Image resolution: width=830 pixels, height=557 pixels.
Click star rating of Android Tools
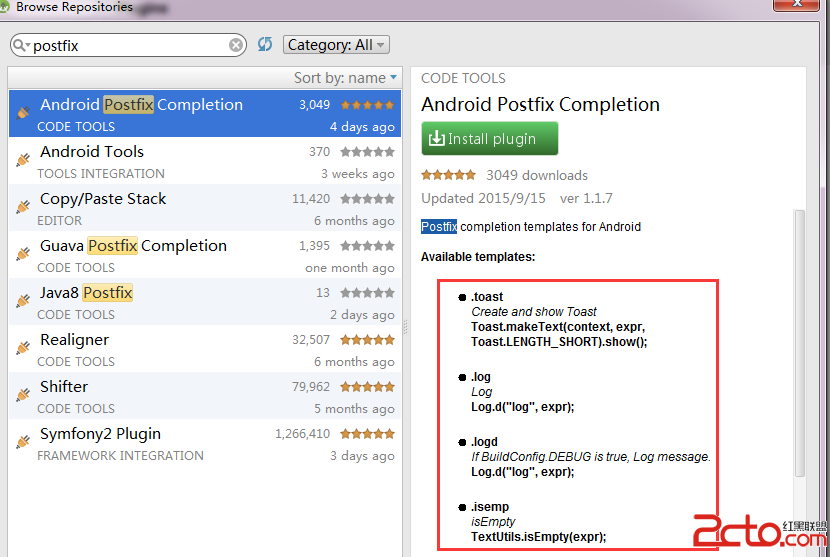367,152
